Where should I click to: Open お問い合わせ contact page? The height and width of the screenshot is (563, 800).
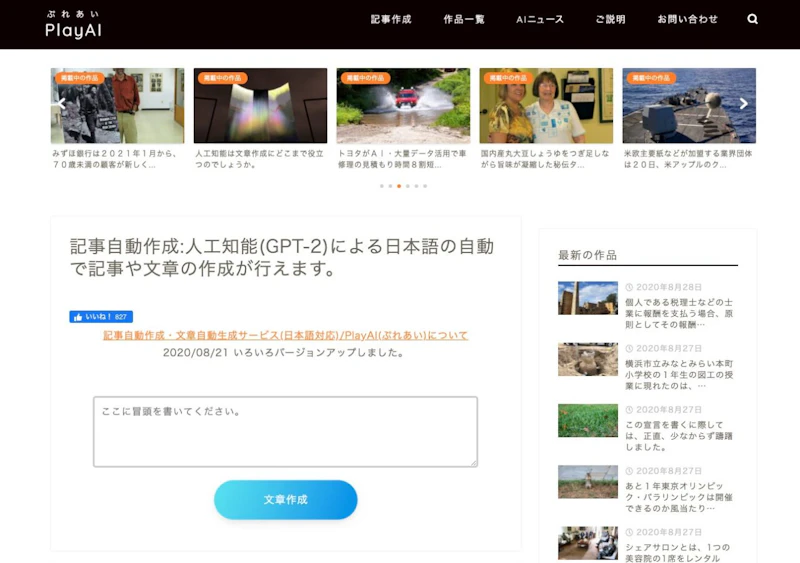point(687,19)
